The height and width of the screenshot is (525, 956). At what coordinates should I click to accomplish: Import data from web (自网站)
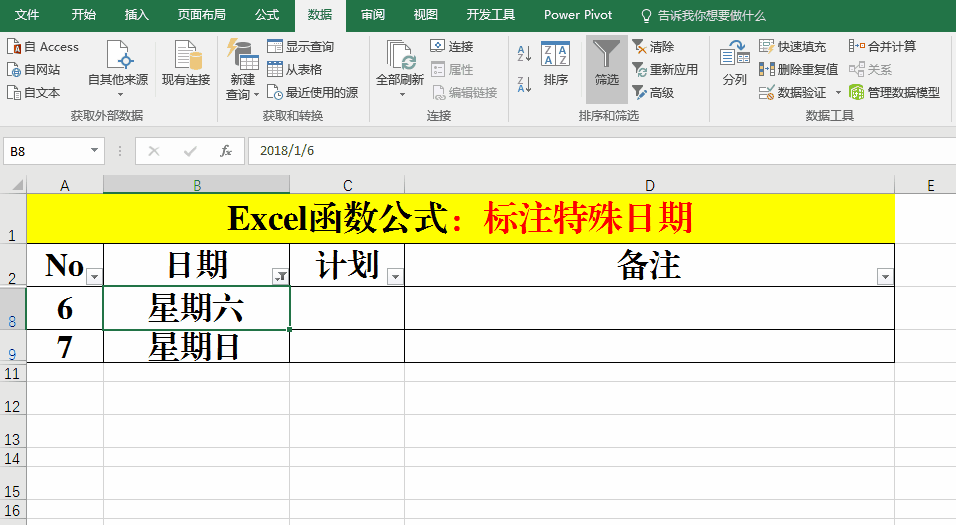coord(34,70)
